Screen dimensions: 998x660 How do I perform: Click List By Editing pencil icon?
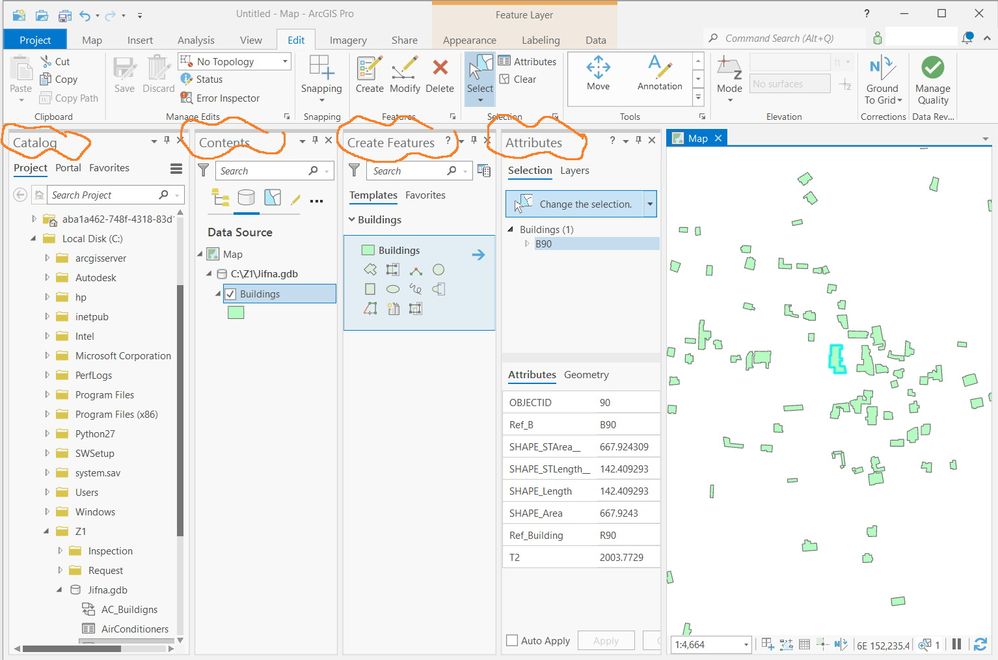[x=295, y=200]
